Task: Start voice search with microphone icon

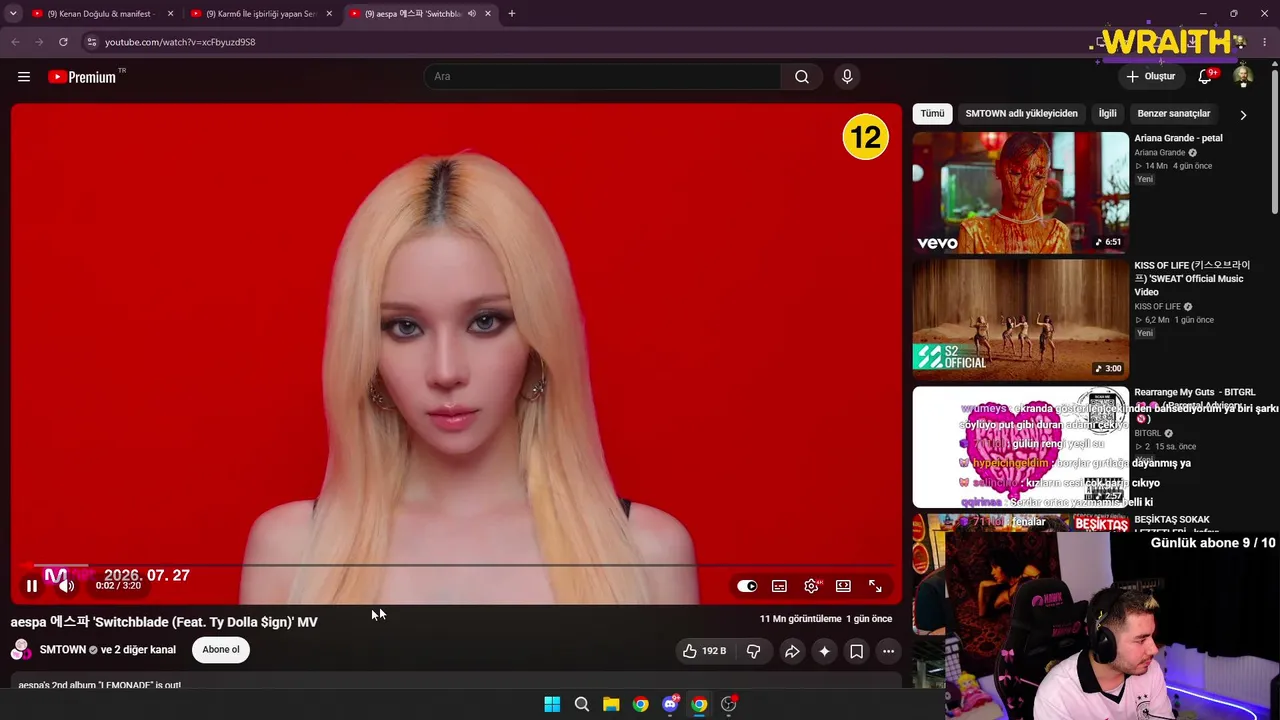Action: (x=847, y=77)
